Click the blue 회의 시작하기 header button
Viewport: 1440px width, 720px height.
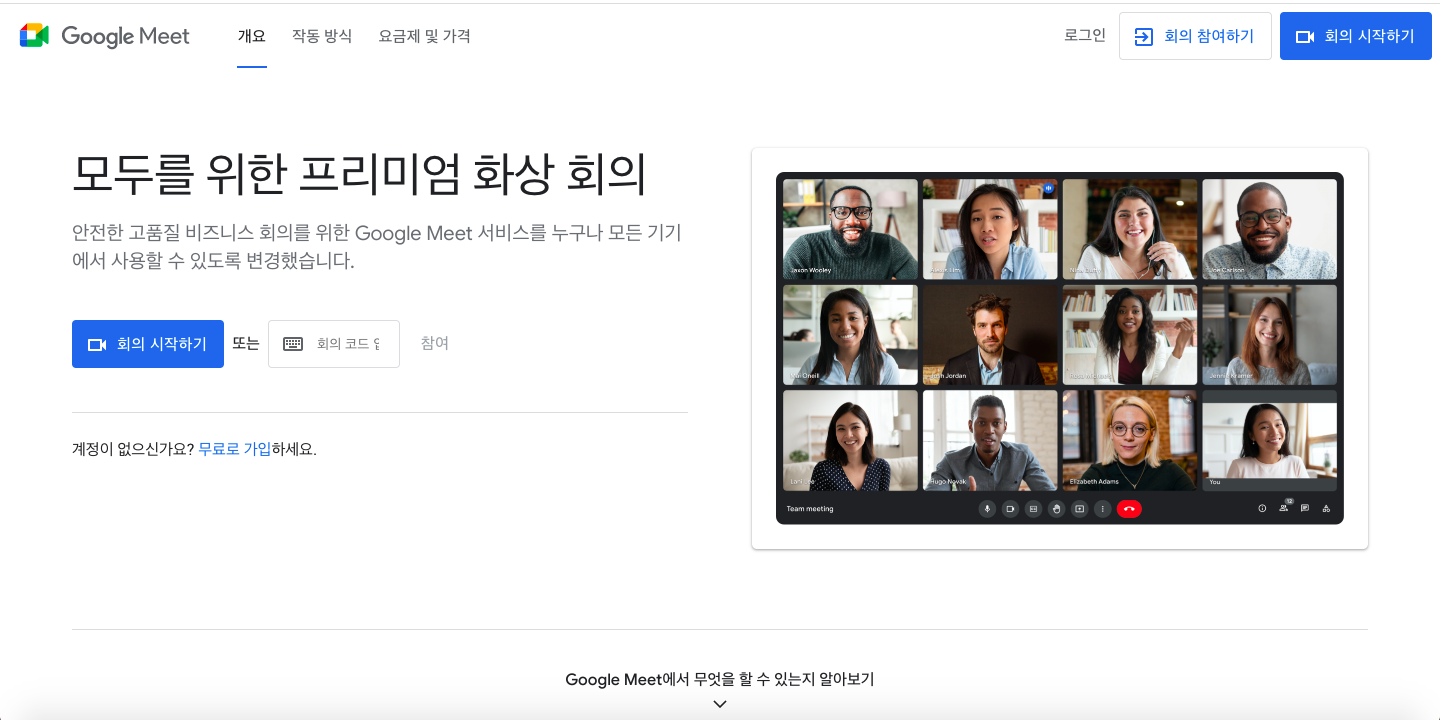pos(1356,36)
